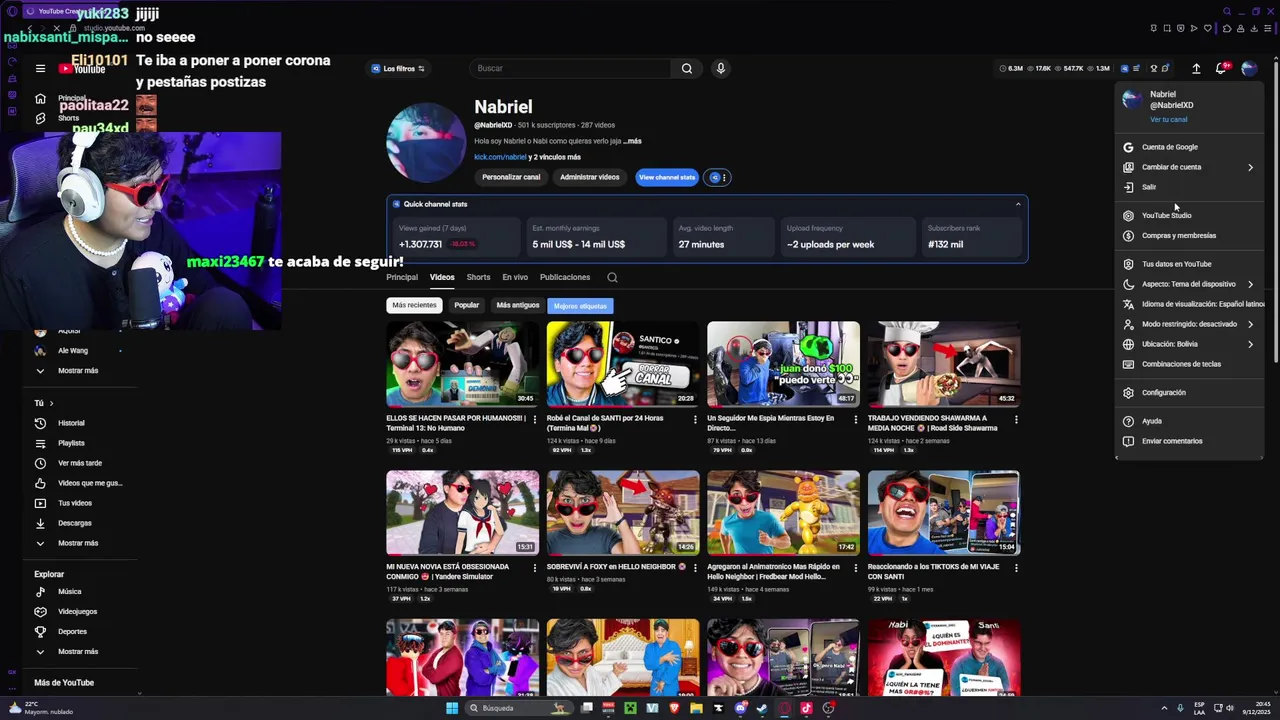
Task: Open Windows Start menu
Action: click(452, 708)
